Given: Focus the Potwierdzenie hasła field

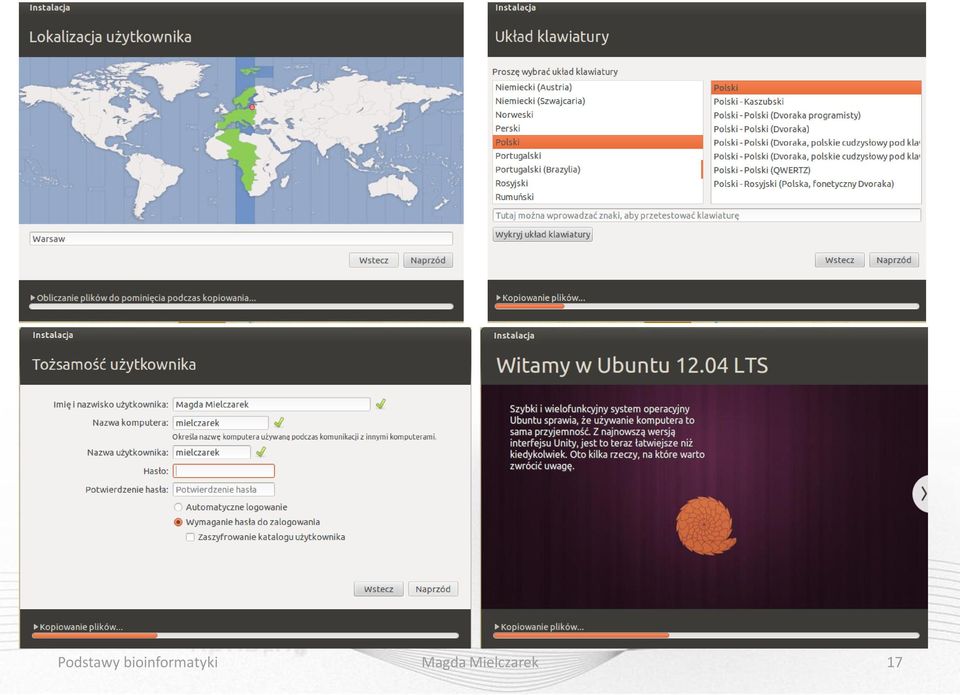Looking at the screenshot, I should point(223,489).
